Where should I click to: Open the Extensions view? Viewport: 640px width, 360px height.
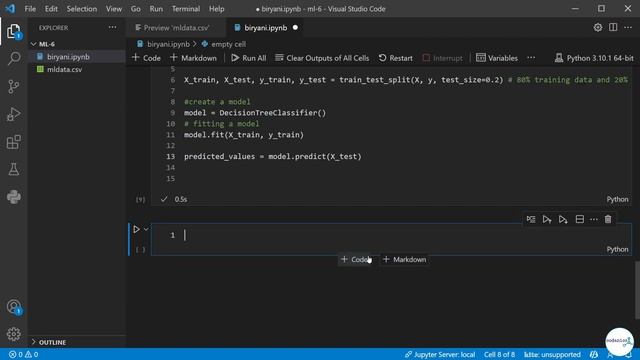coord(13,142)
